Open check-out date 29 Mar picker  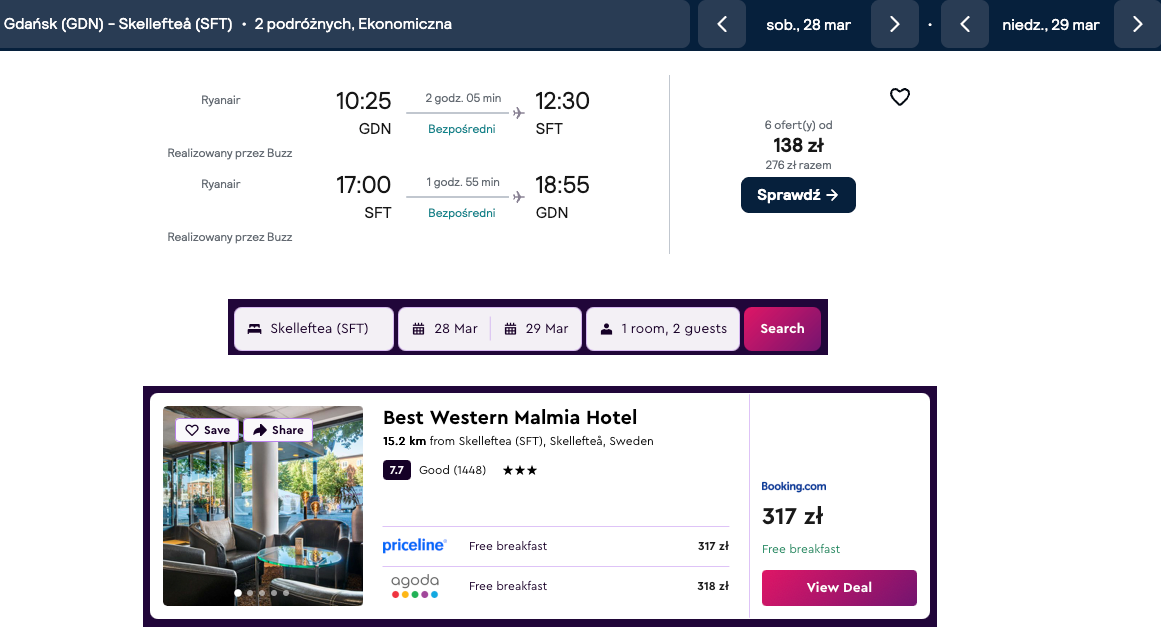click(x=537, y=329)
